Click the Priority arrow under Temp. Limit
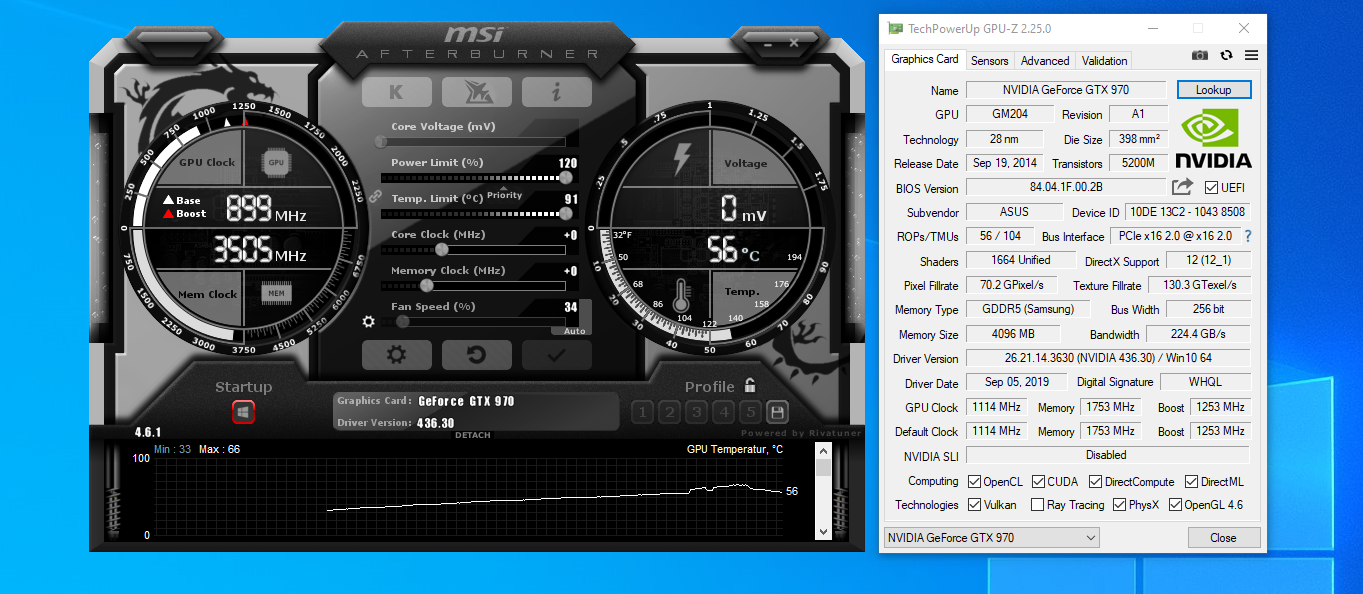1363x594 pixels. (505, 189)
